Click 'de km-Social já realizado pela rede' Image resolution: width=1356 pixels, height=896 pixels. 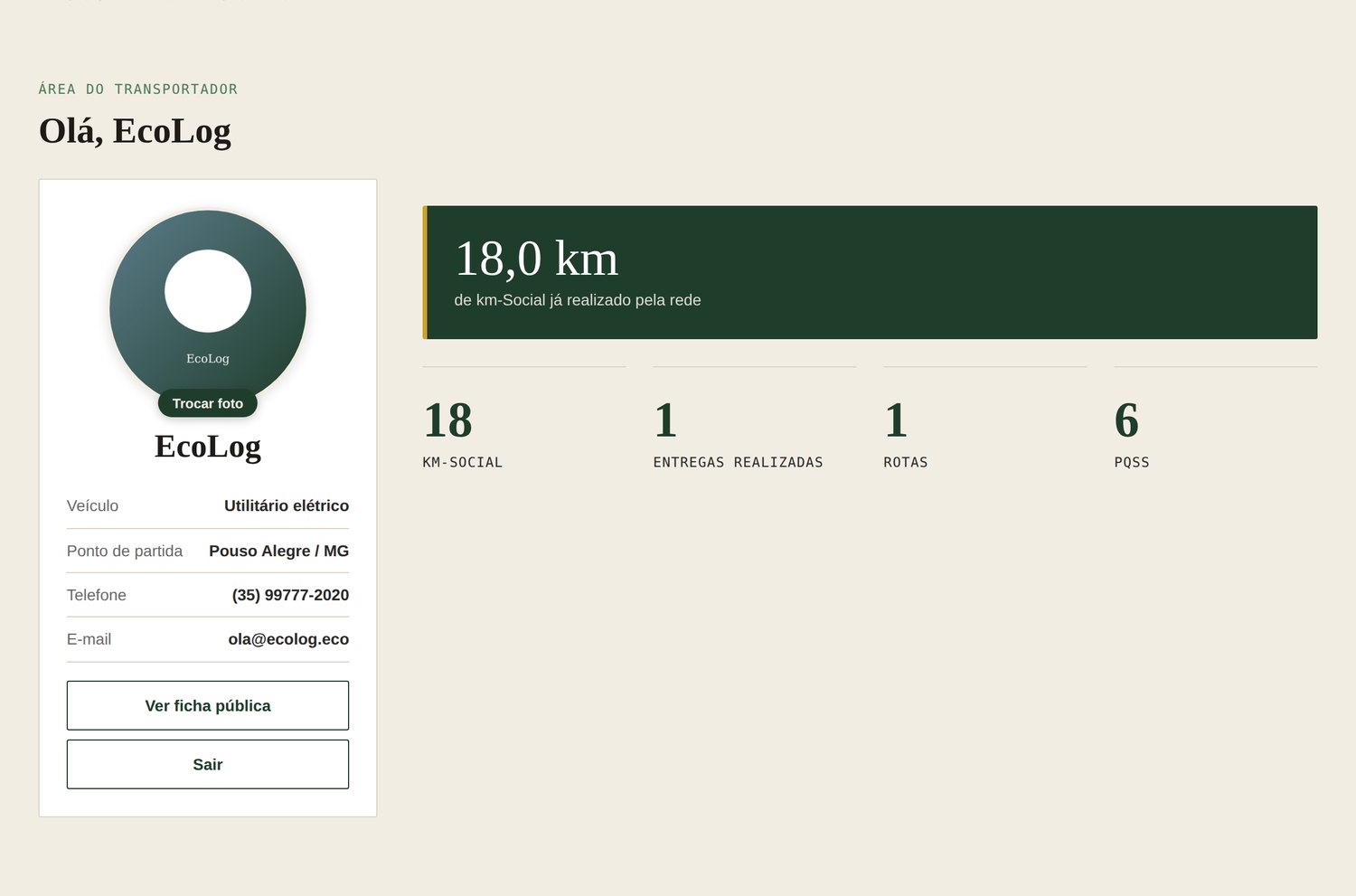click(578, 300)
